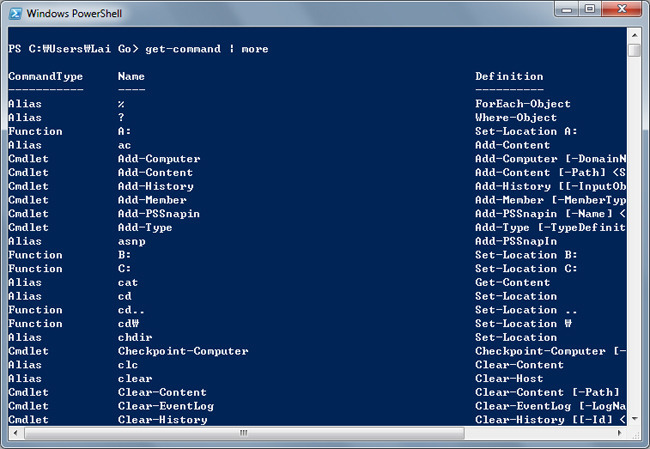Click the ForEach-Object definition text
Image resolution: width=650 pixels, height=449 pixels.
pyautogui.click(x=523, y=104)
